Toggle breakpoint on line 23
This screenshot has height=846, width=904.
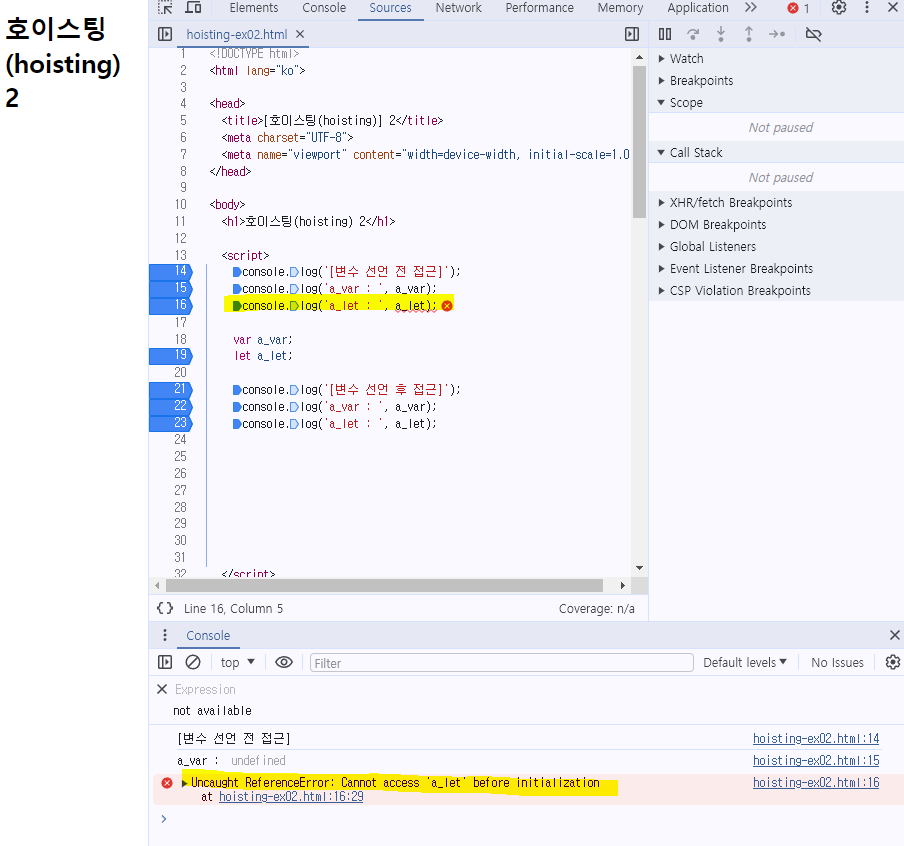pyautogui.click(x=171, y=423)
